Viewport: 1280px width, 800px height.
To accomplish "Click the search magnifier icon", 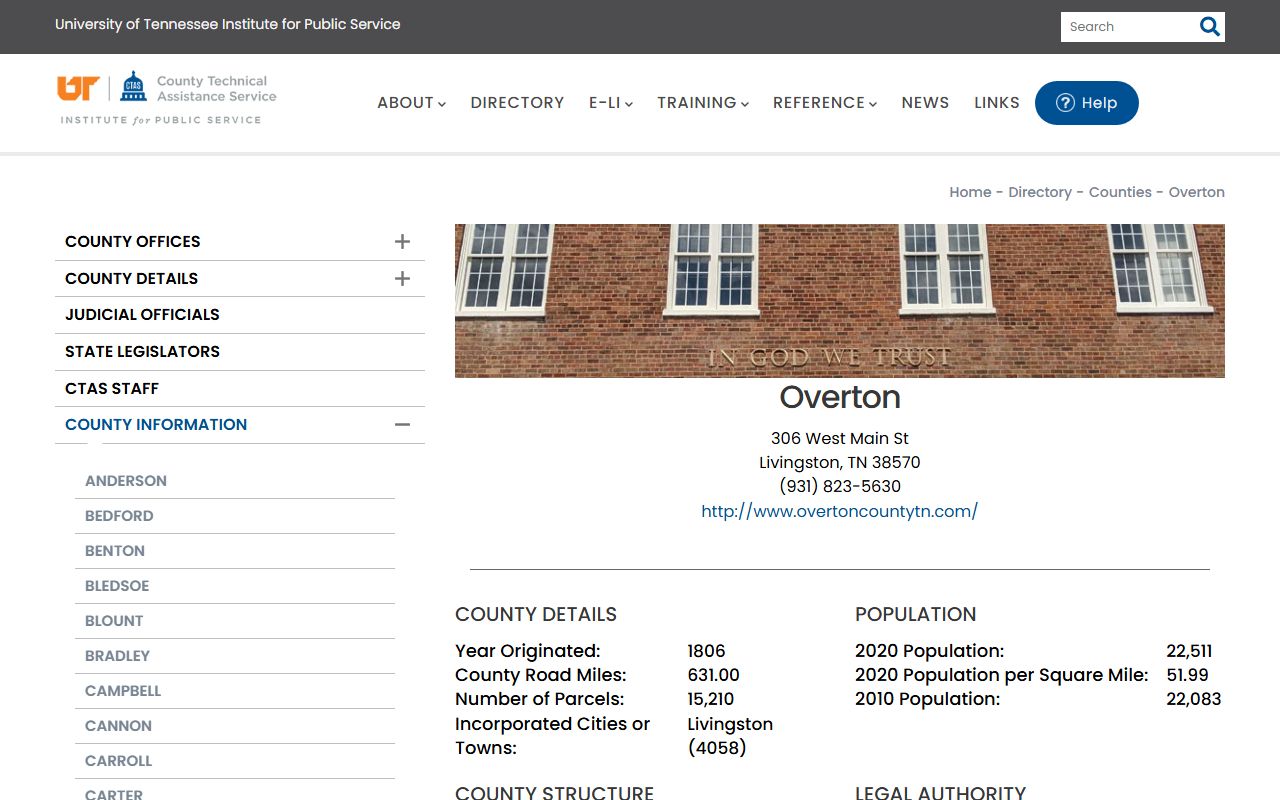I will pyautogui.click(x=1210, y=27).
